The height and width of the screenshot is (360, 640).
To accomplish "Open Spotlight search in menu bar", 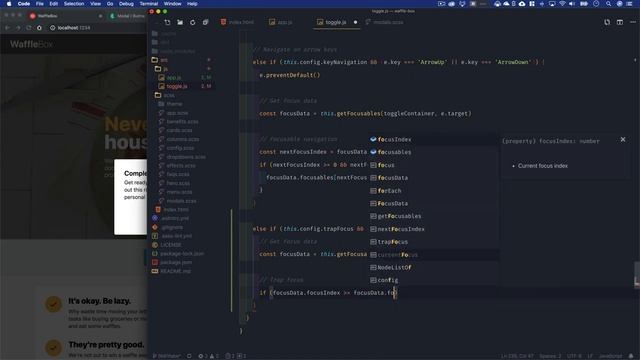I will coord(609,4).
